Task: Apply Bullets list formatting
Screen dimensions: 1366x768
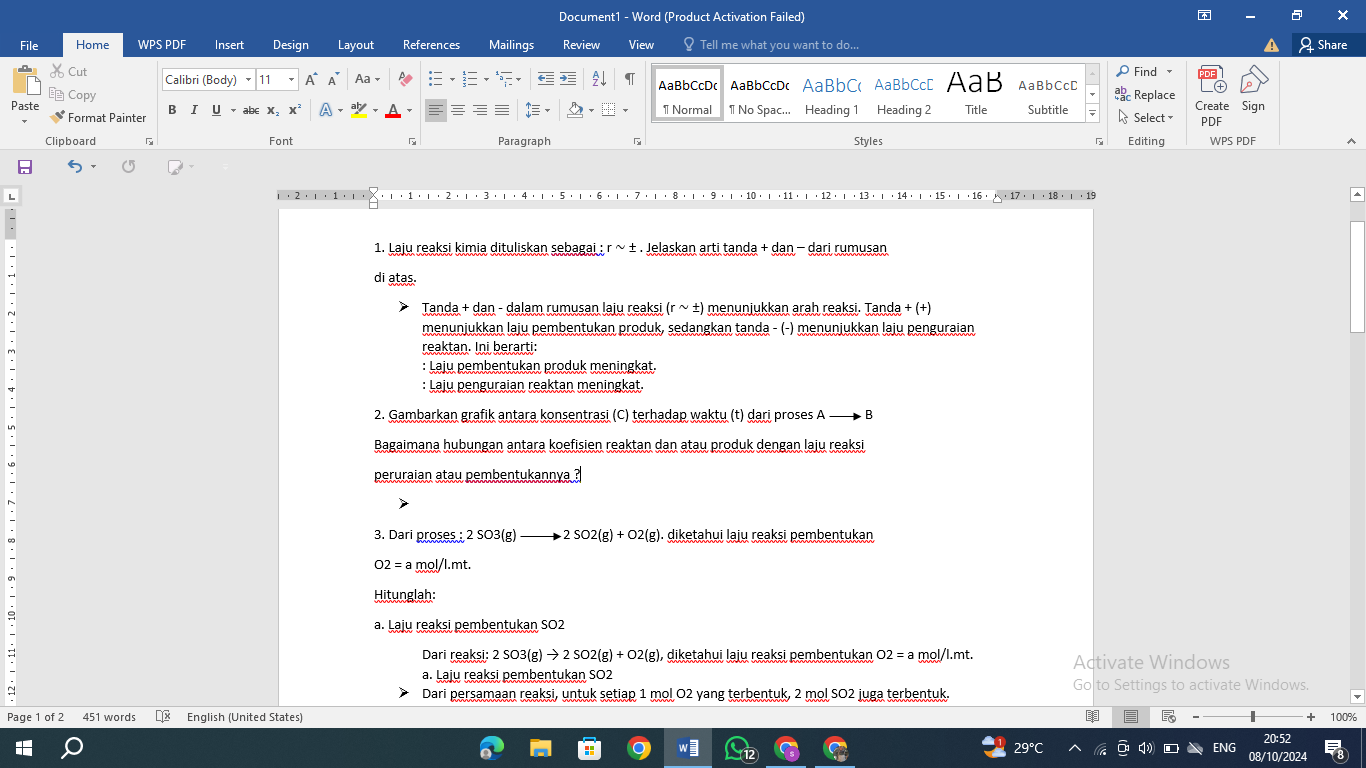Action: coord(435,79)
